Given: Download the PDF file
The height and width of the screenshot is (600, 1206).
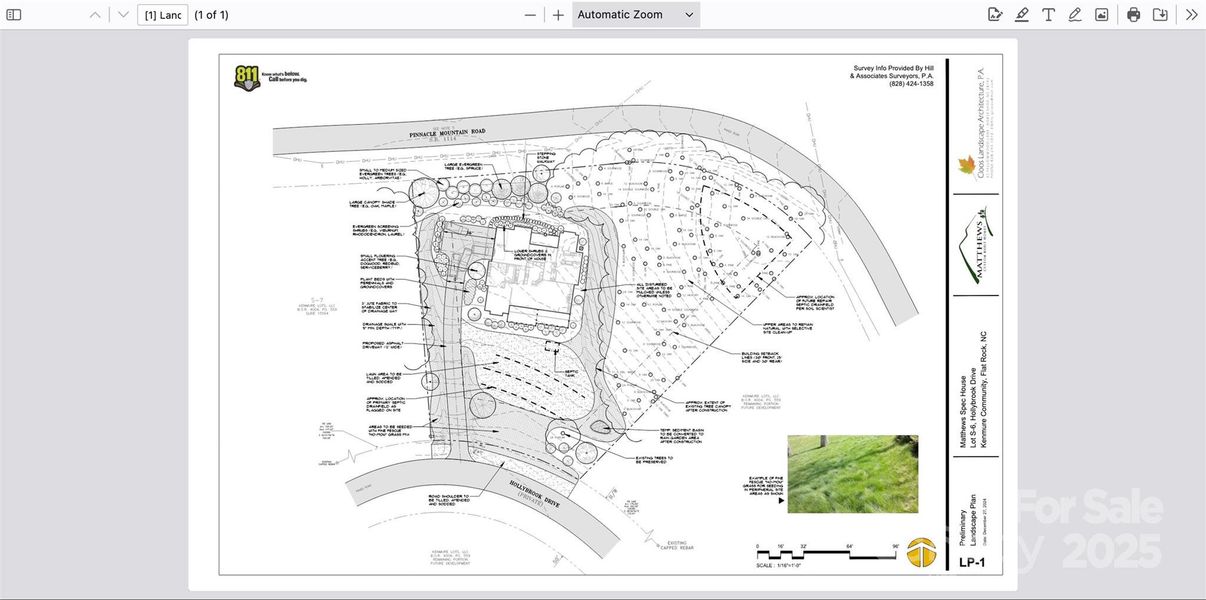Looking at the screenshot, I should 1160,15.
